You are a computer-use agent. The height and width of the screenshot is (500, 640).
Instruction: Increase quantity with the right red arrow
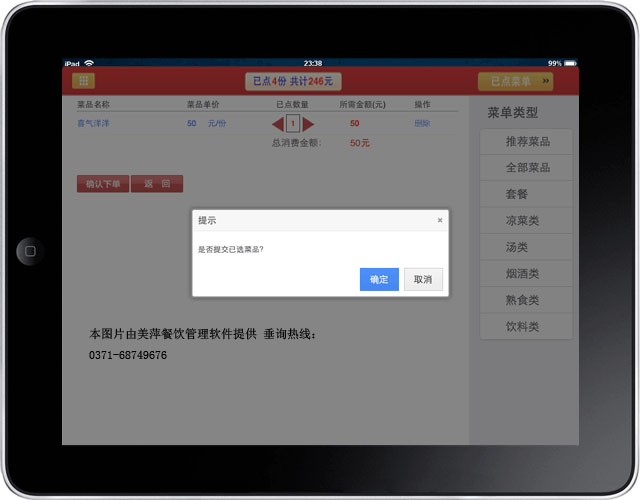(308, 124)
